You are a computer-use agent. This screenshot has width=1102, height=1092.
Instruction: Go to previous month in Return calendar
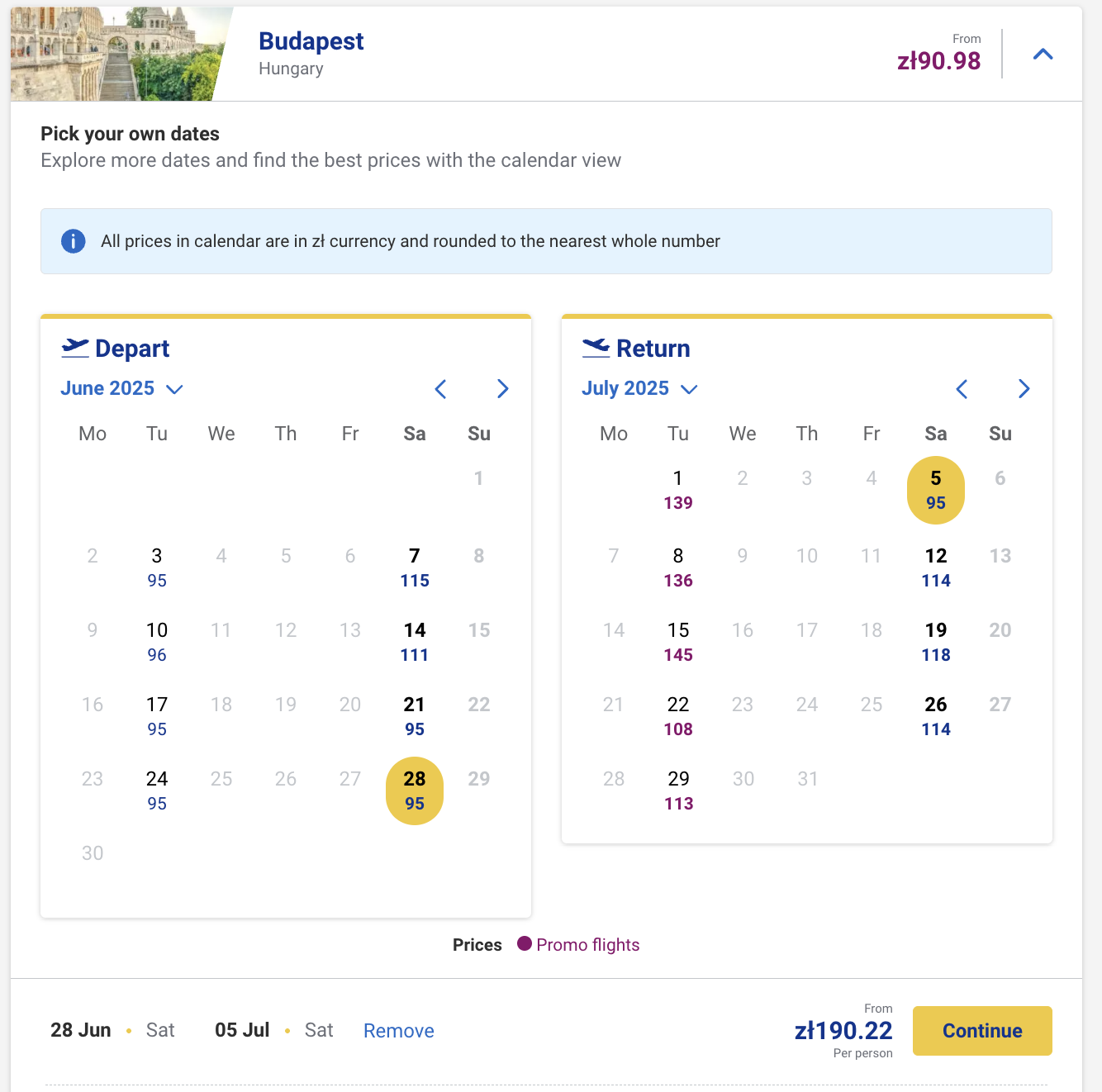(962, 389)
